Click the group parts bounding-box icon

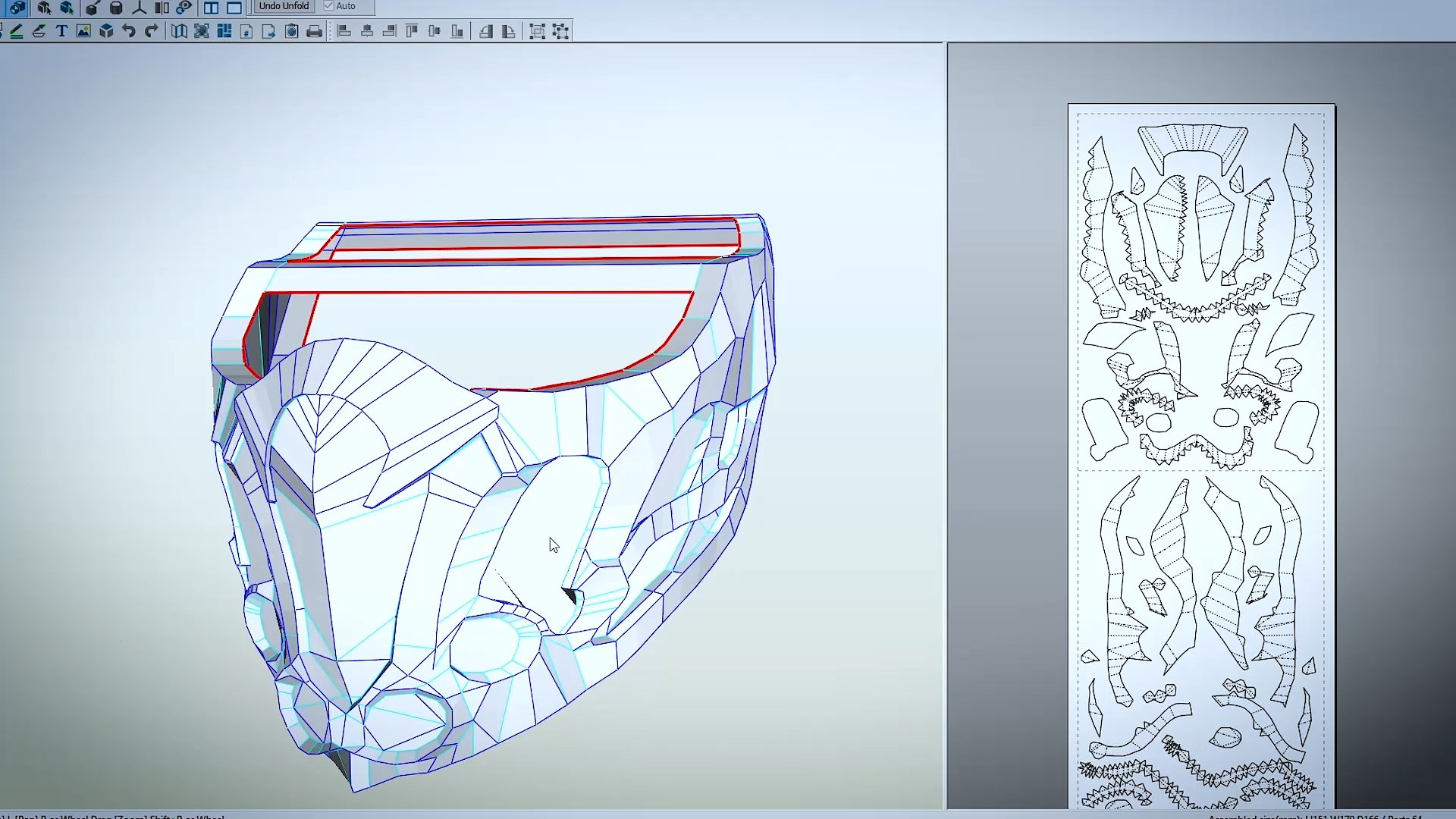click(x=537, y=31)
